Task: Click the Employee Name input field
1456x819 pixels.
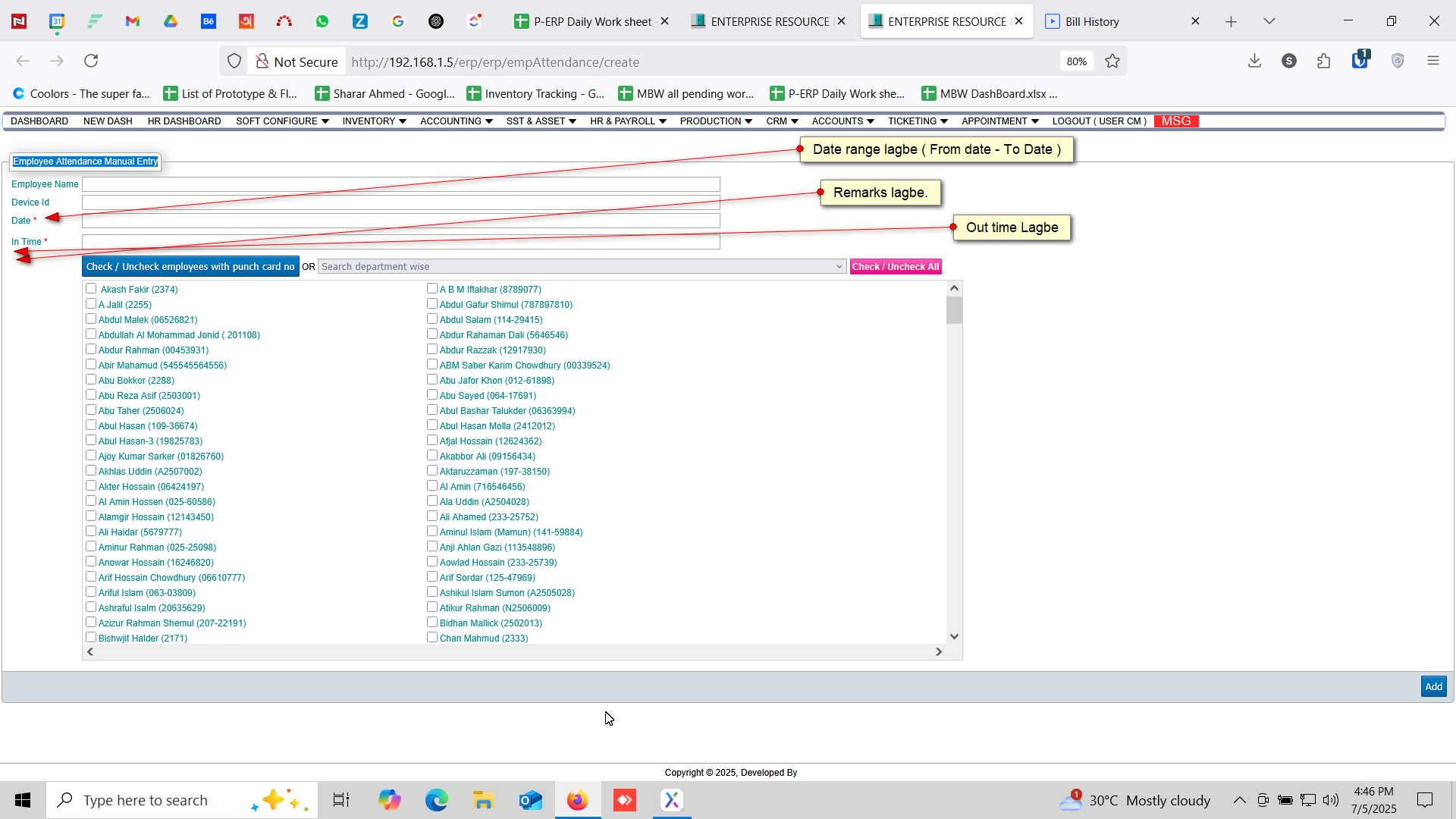Action: [400, 184]
